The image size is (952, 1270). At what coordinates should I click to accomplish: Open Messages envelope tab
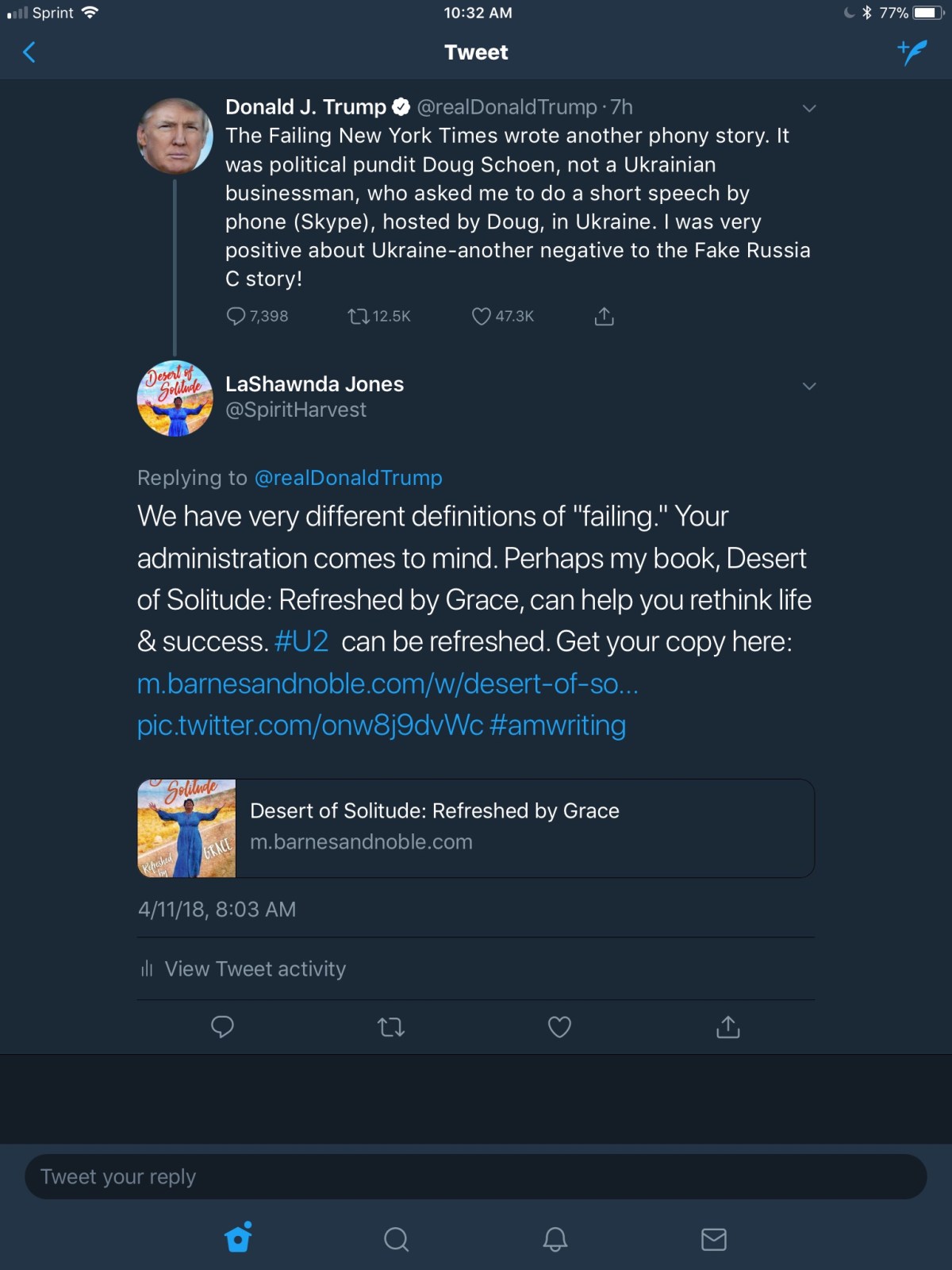click(x=713, y=1238)
